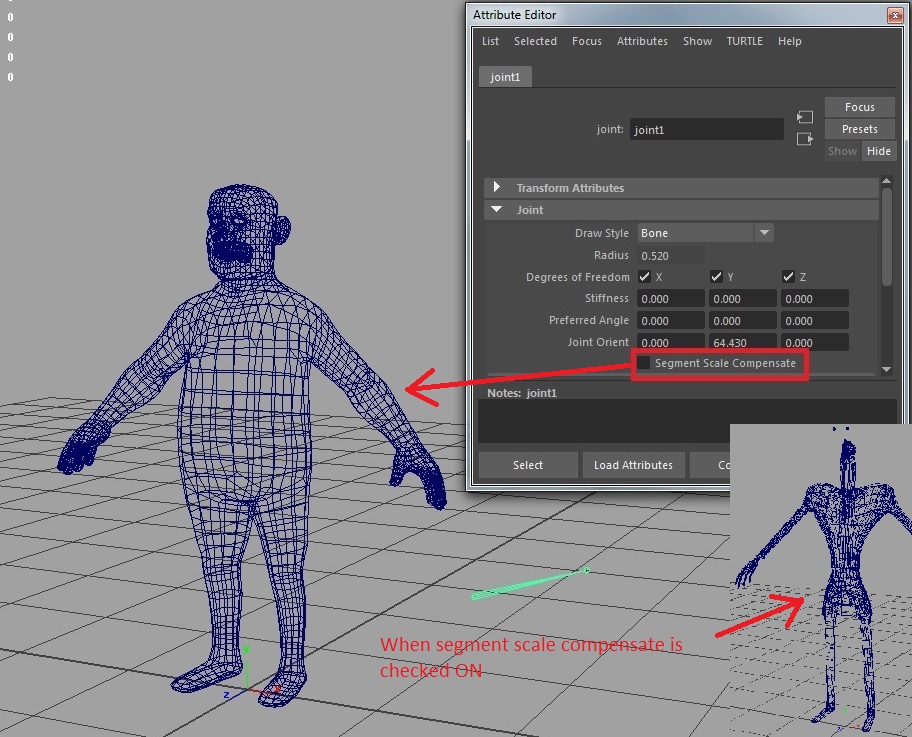
Task: Open the Presets button
Action: [859, 128]
